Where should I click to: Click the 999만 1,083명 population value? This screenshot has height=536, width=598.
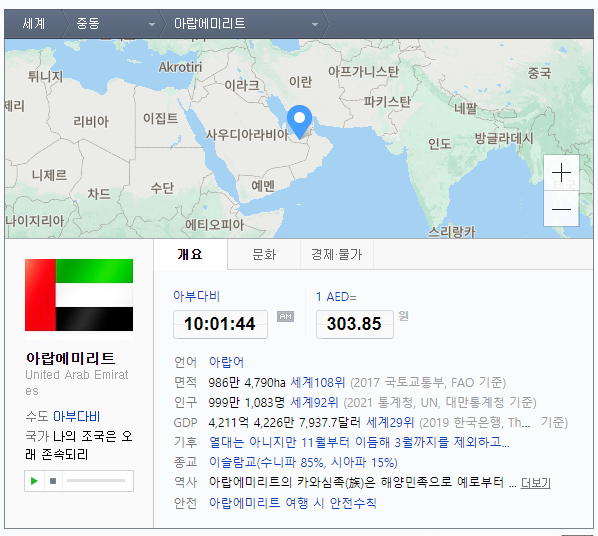pos(247,402)
